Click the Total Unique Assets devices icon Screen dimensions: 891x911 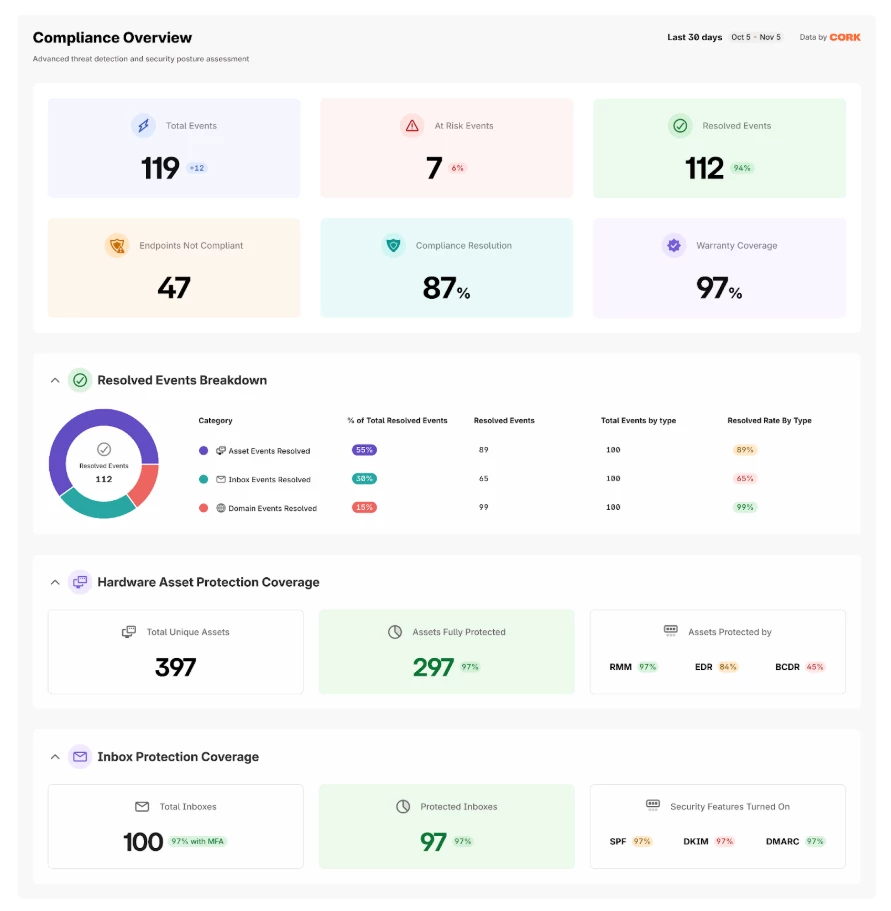(x=129, y=632)
